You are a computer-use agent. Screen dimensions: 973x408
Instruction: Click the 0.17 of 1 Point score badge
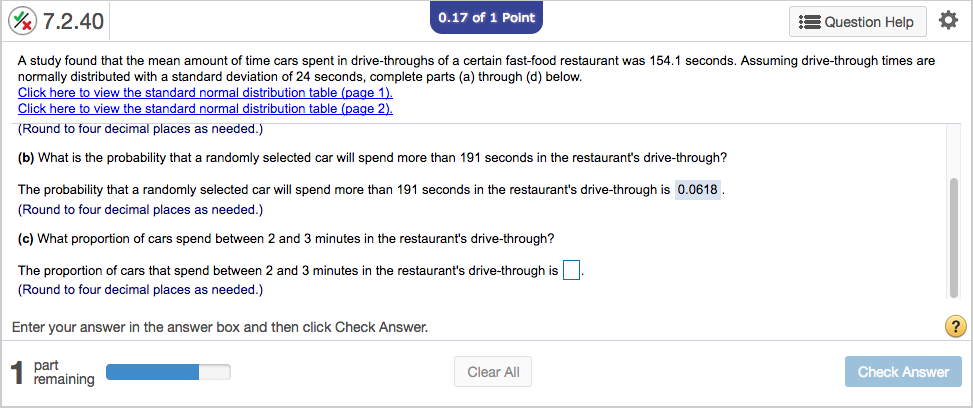(486, 18)
